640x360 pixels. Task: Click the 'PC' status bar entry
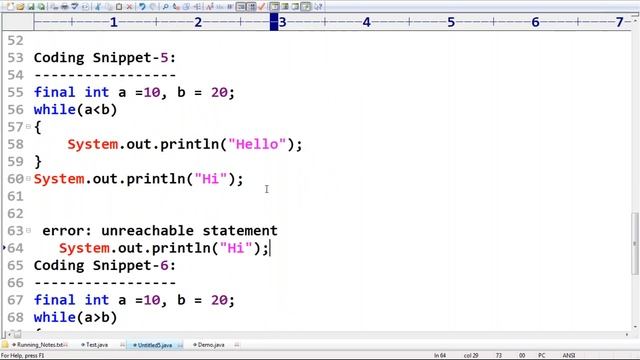click(542, 356)
